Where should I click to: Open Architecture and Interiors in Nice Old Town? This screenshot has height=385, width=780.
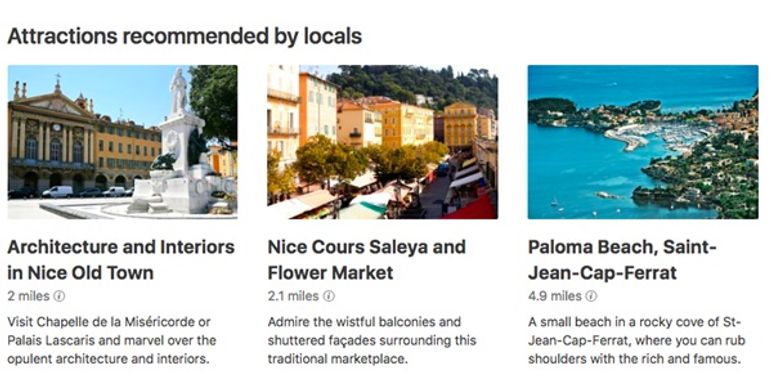(x=121, y=260)
